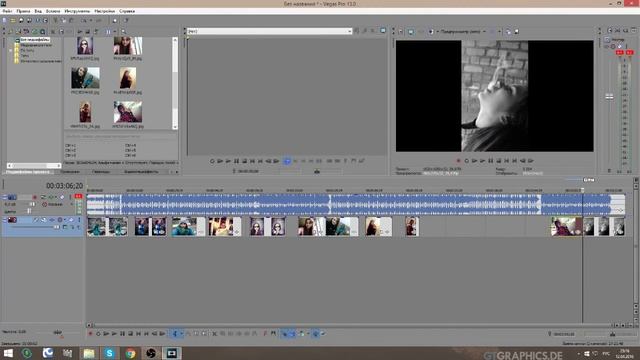The image size is (640, 360).
Task: Click Save Snapshot to File icon
Action: coord(516,31)
